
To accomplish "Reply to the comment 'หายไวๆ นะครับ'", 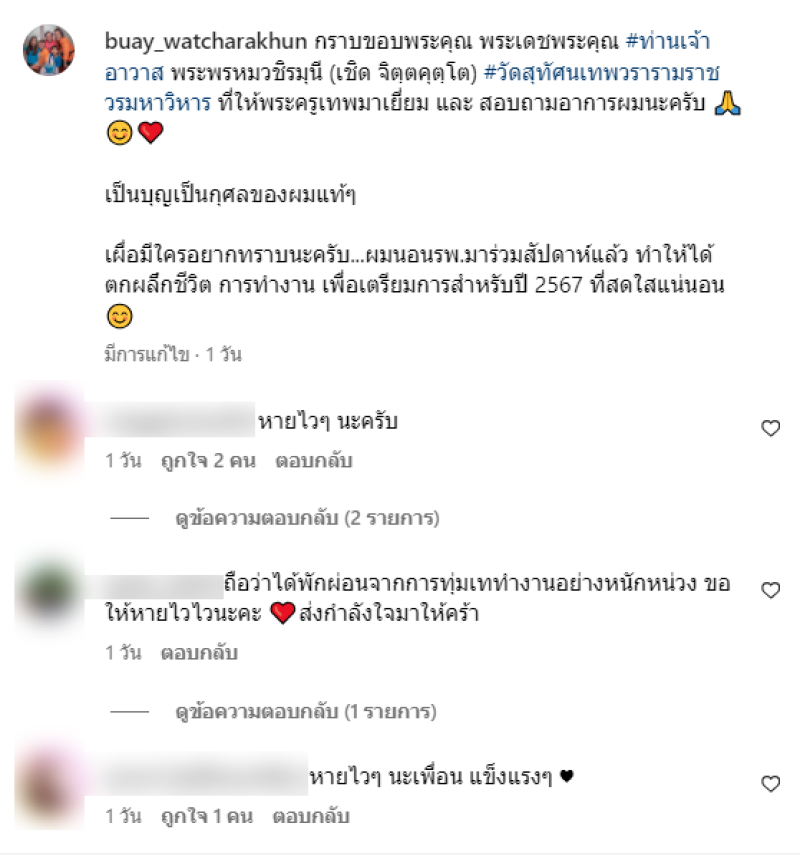I will coord(314,461).
